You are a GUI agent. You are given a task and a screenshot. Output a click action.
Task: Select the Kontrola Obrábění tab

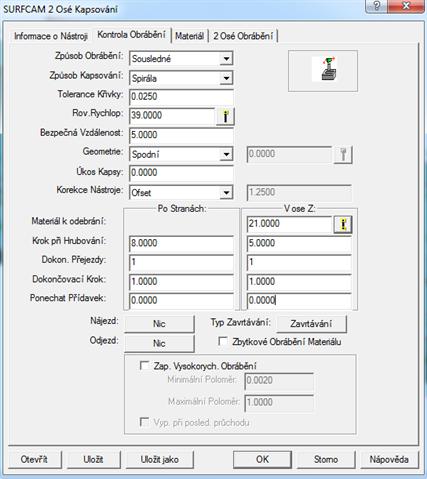[x=131, y=35]
